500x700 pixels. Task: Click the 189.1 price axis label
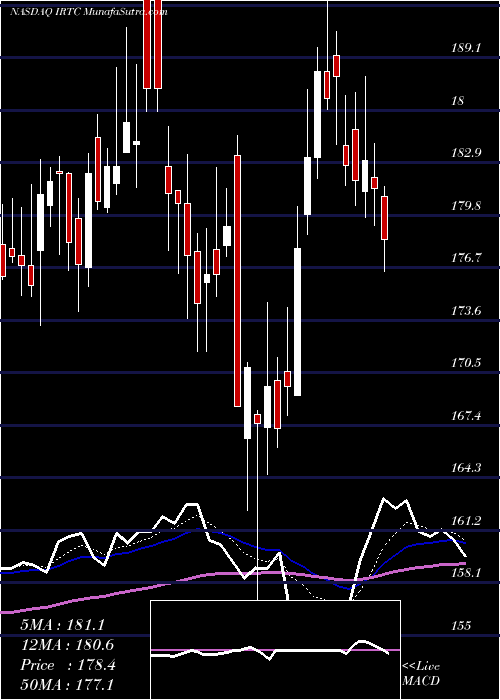[x=465, y=48]
